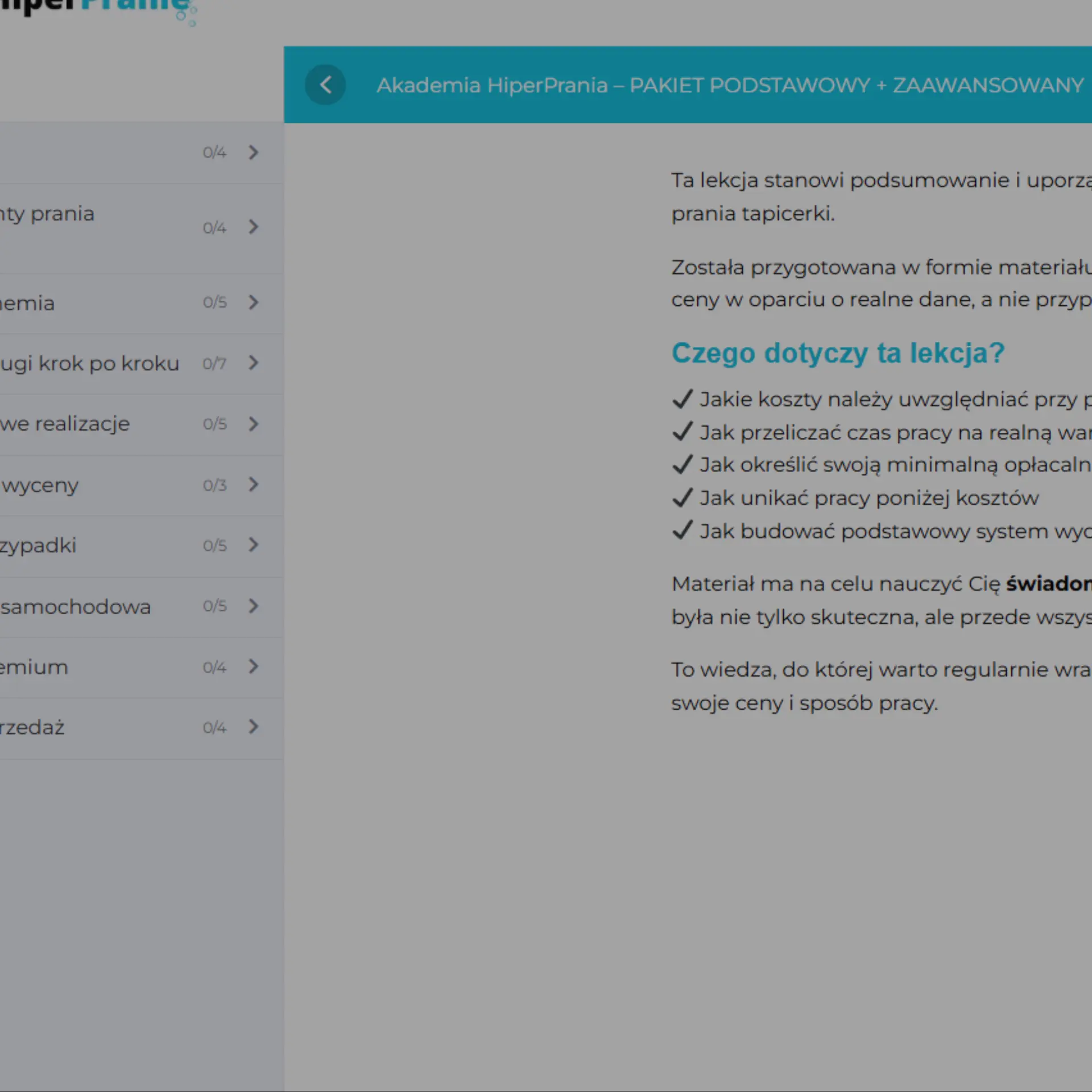Expand the 'rzedaż' module chevron
The image size is (1092, 1092).
[x=254, y=727]
